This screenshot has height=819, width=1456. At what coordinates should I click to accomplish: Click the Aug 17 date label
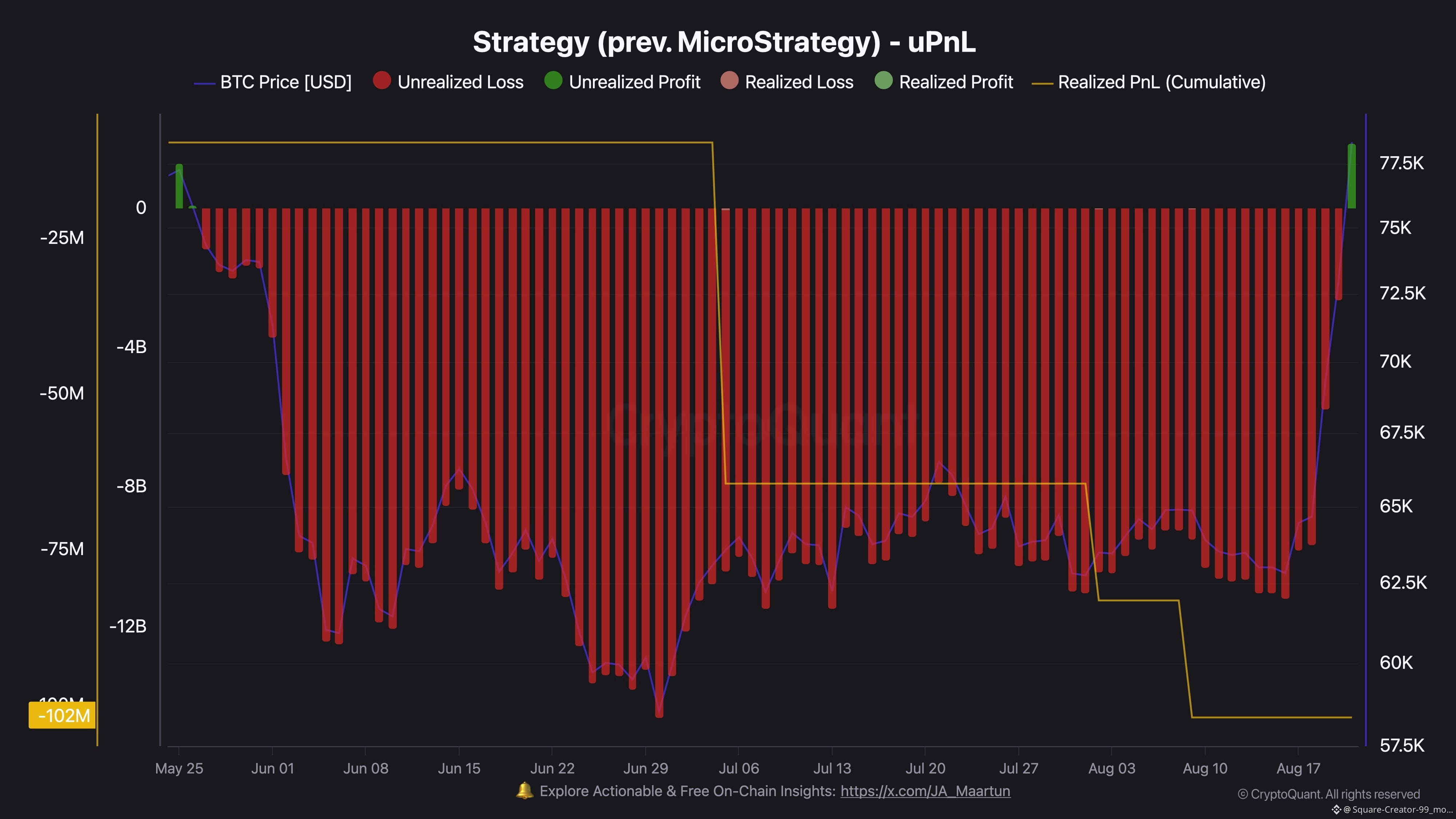(1298, 769)
